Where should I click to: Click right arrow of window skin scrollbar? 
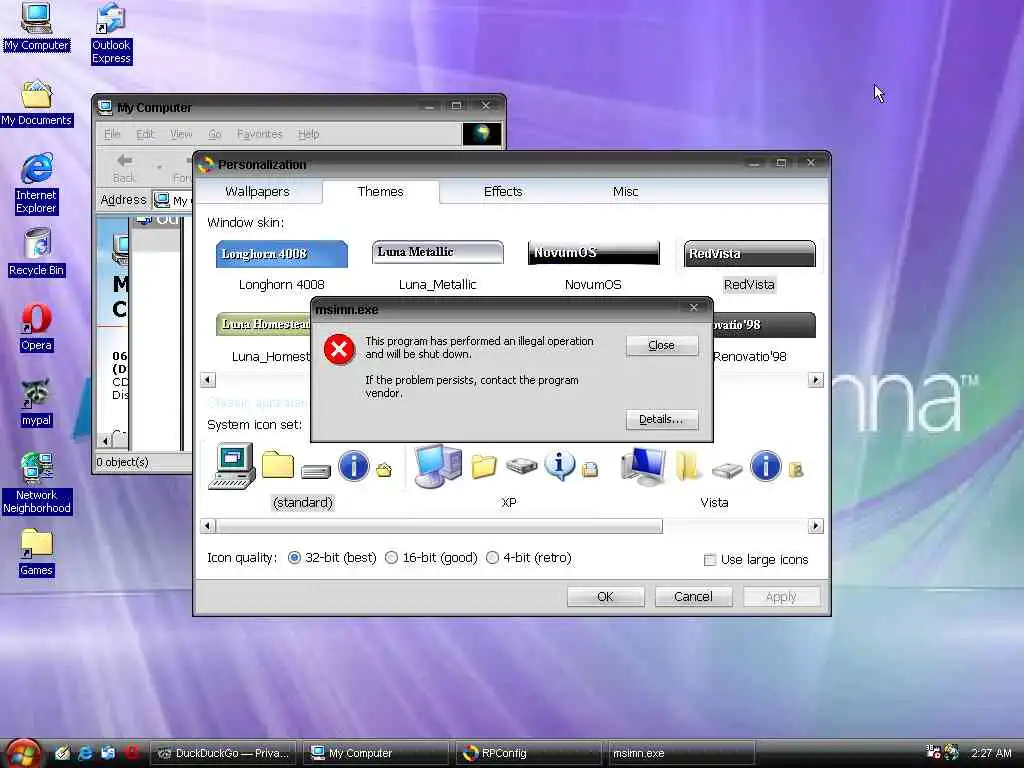click(816, 380)
